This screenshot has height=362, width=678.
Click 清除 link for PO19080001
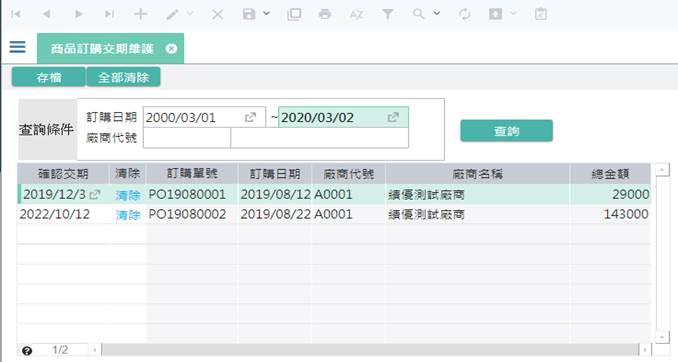[x=128, y=195]
